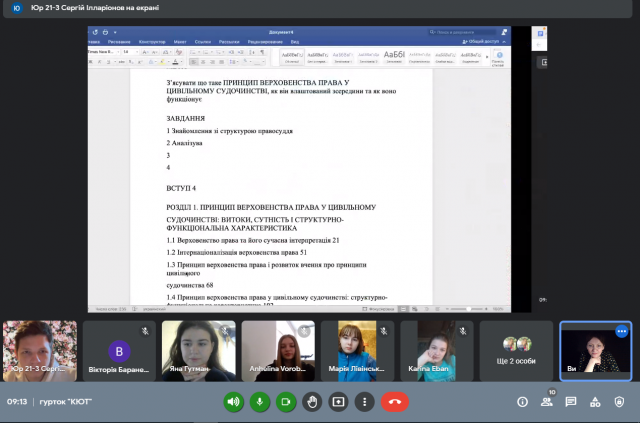Toggle strikethrough formatting
The height and width of the screenshot is (423, 640).
point(121,62)
